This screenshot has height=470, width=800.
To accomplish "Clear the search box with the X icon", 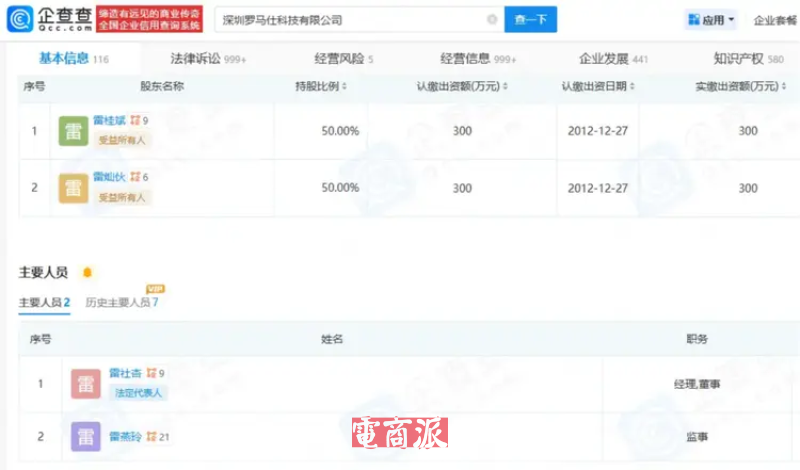I will (492, 19).
